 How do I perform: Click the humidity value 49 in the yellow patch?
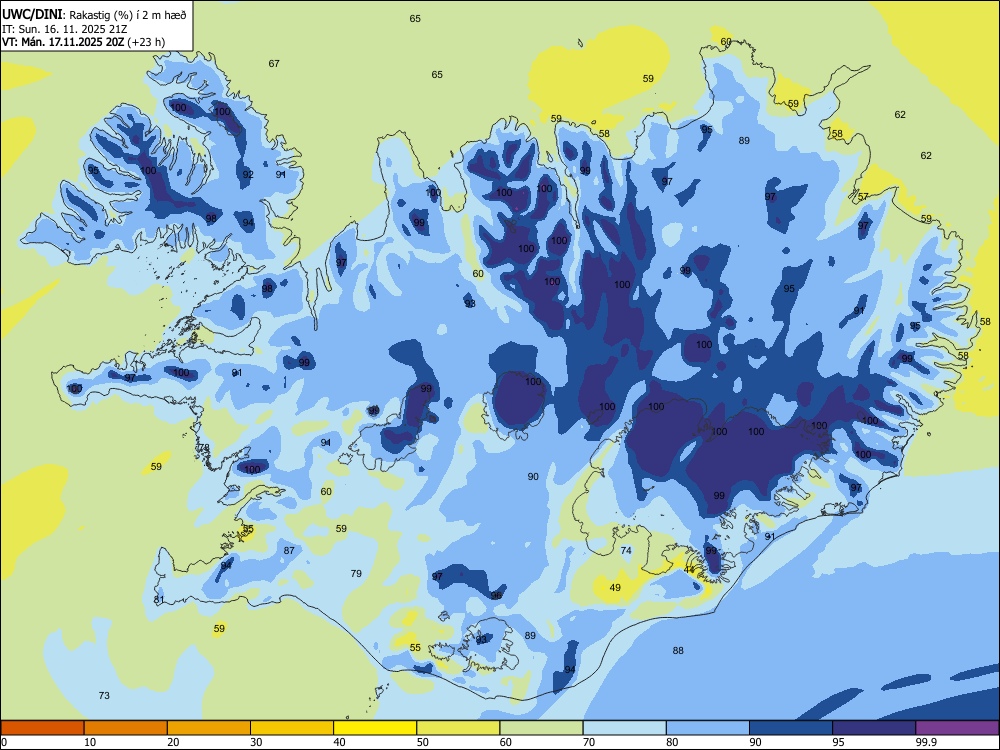[615, 587]
